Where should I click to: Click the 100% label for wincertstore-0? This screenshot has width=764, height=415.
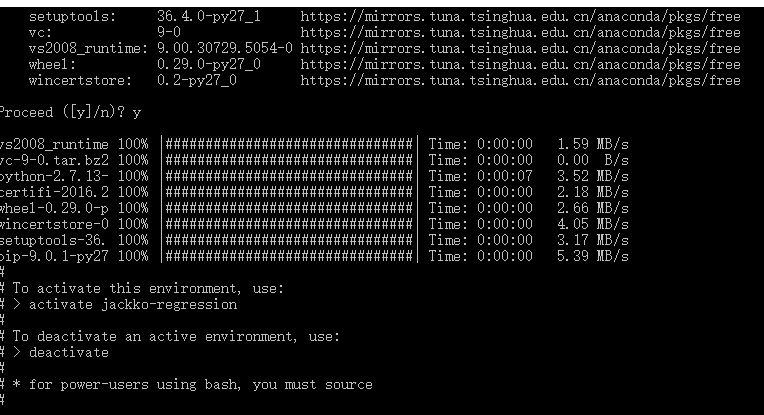(133, 224)
